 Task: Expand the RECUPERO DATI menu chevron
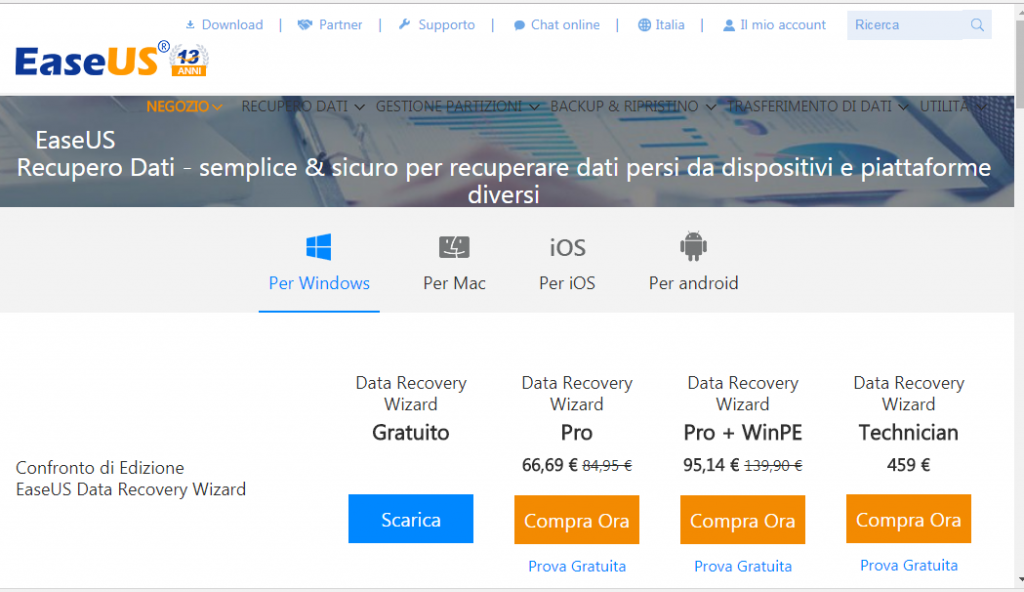click(x=359, y=107)
